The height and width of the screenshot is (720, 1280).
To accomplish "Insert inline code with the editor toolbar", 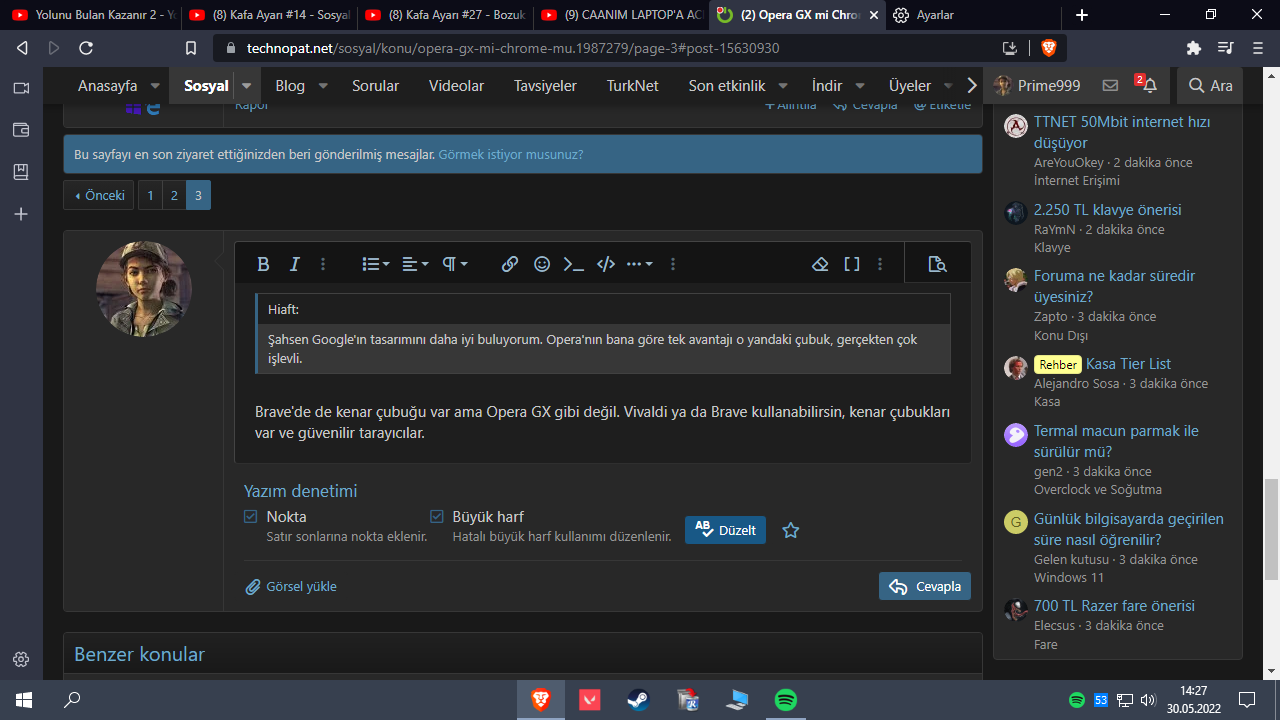I will (573, 264).
